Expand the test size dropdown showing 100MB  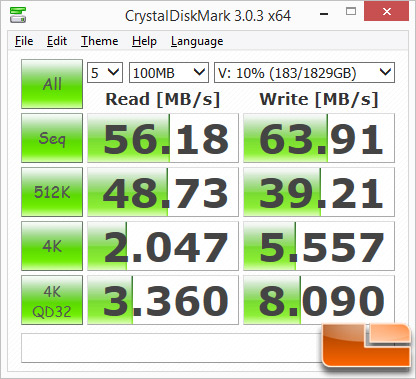pyautogui.click(x=169, y=72)
